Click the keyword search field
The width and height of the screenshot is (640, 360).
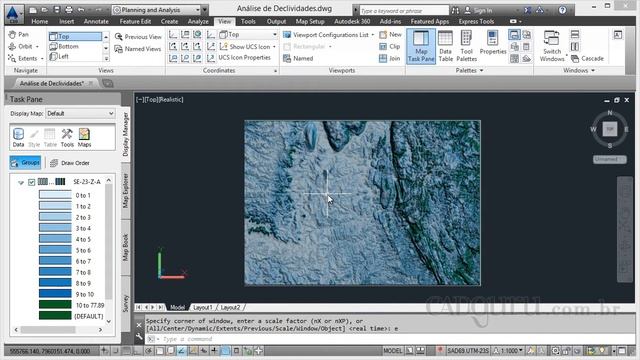point(403,11)
